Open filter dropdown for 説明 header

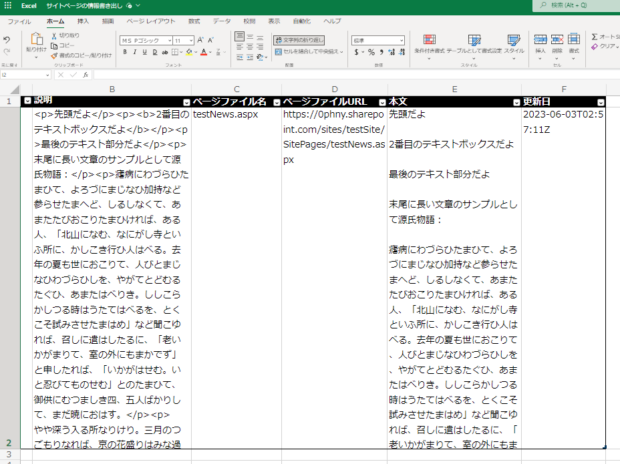(187, 102)
